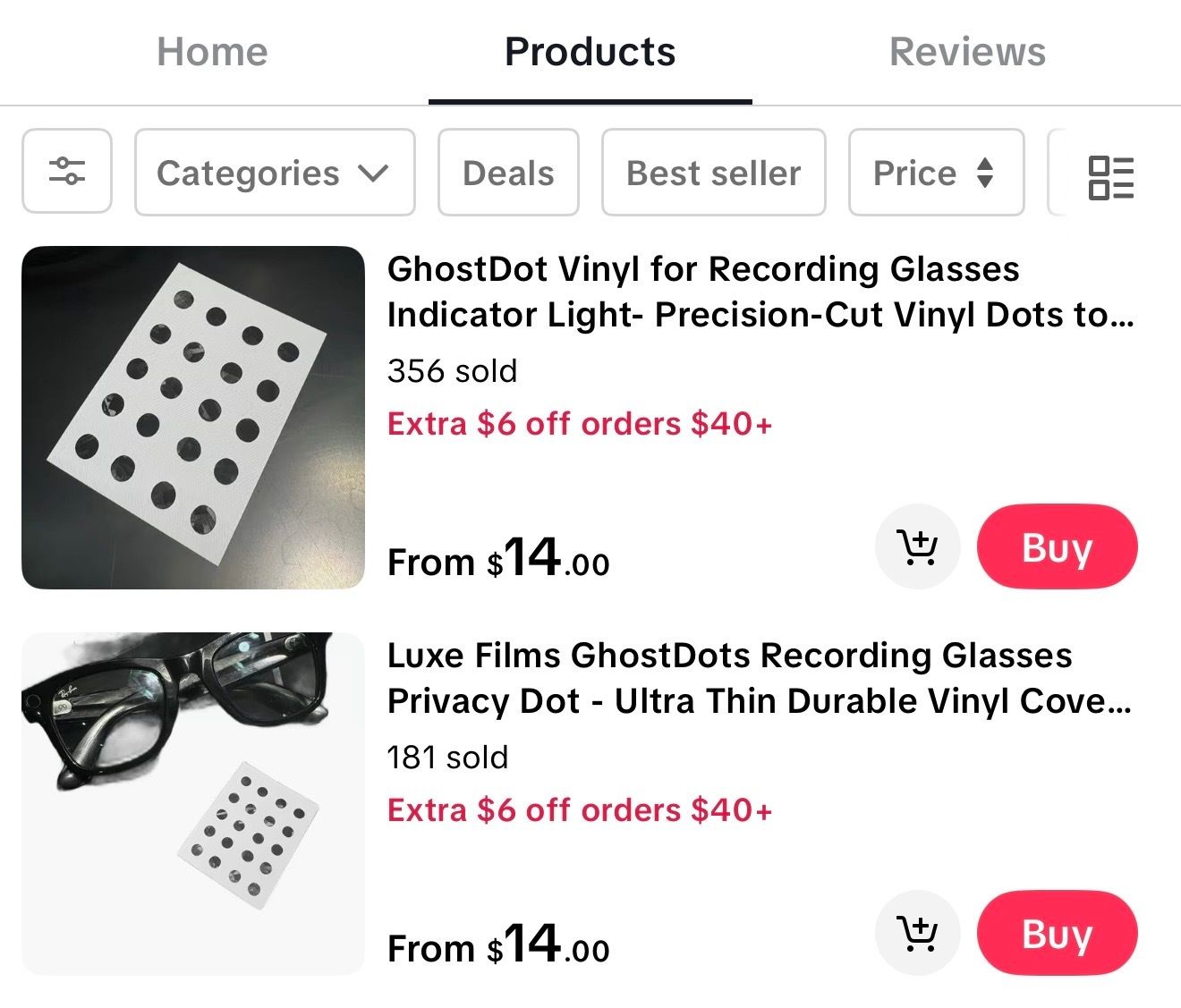Viewport: 1181px width, 1008px height.
Task: Switch to list view layout icon
Action: click(x=1110, y=176)
